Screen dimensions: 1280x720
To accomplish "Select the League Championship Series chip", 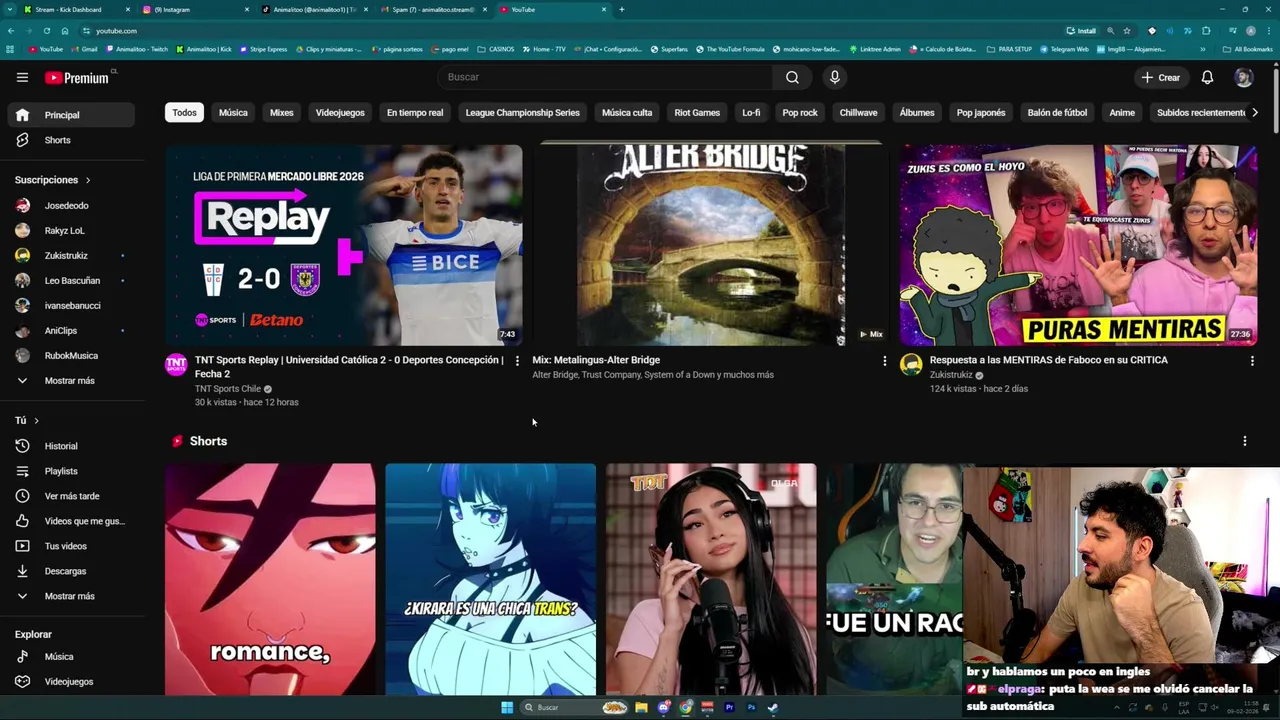I will pos(523,113).
